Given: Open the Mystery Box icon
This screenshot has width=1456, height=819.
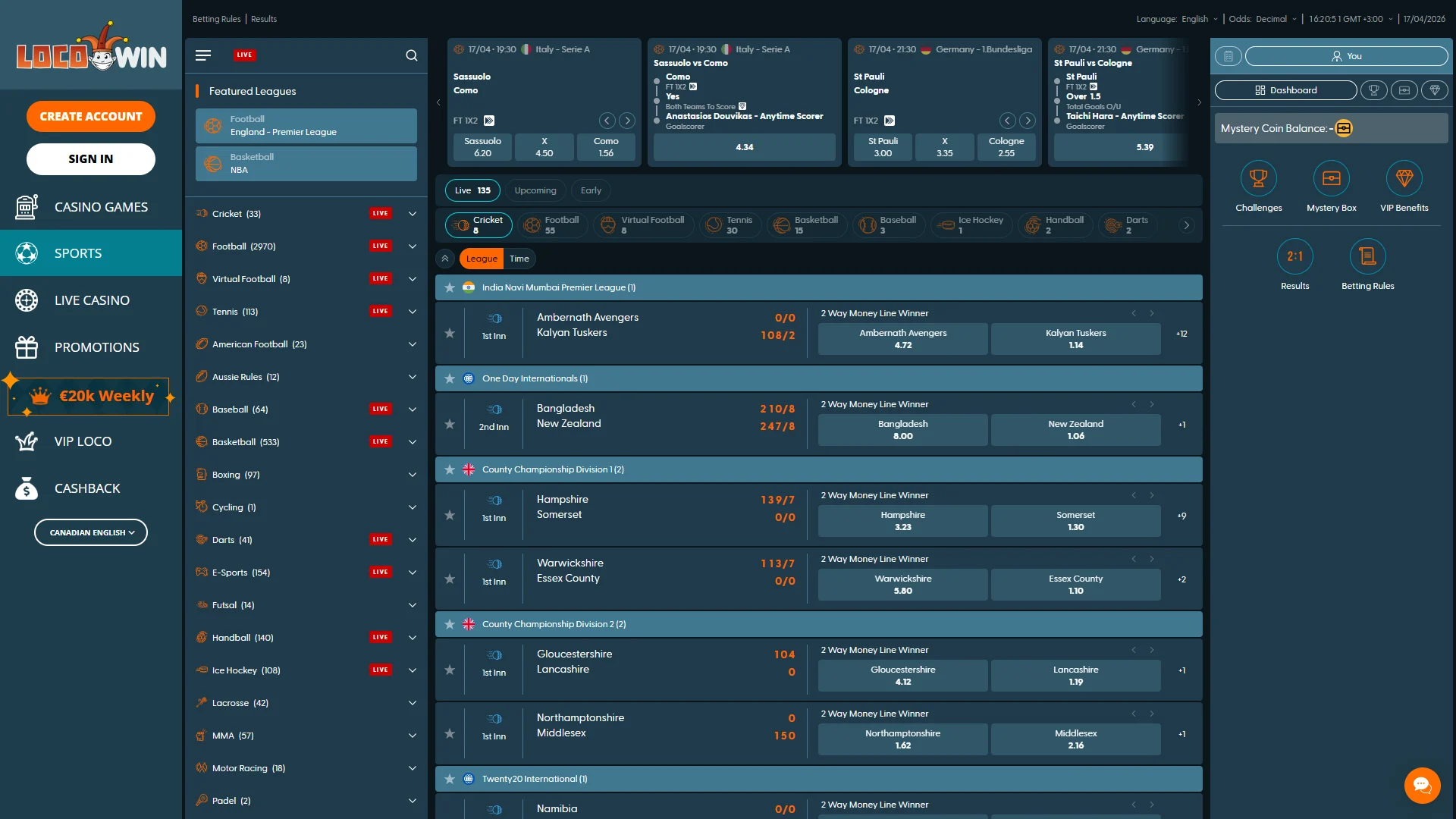Looking at the screenshot, I should pyautogui.click(x=1332, y=179).
